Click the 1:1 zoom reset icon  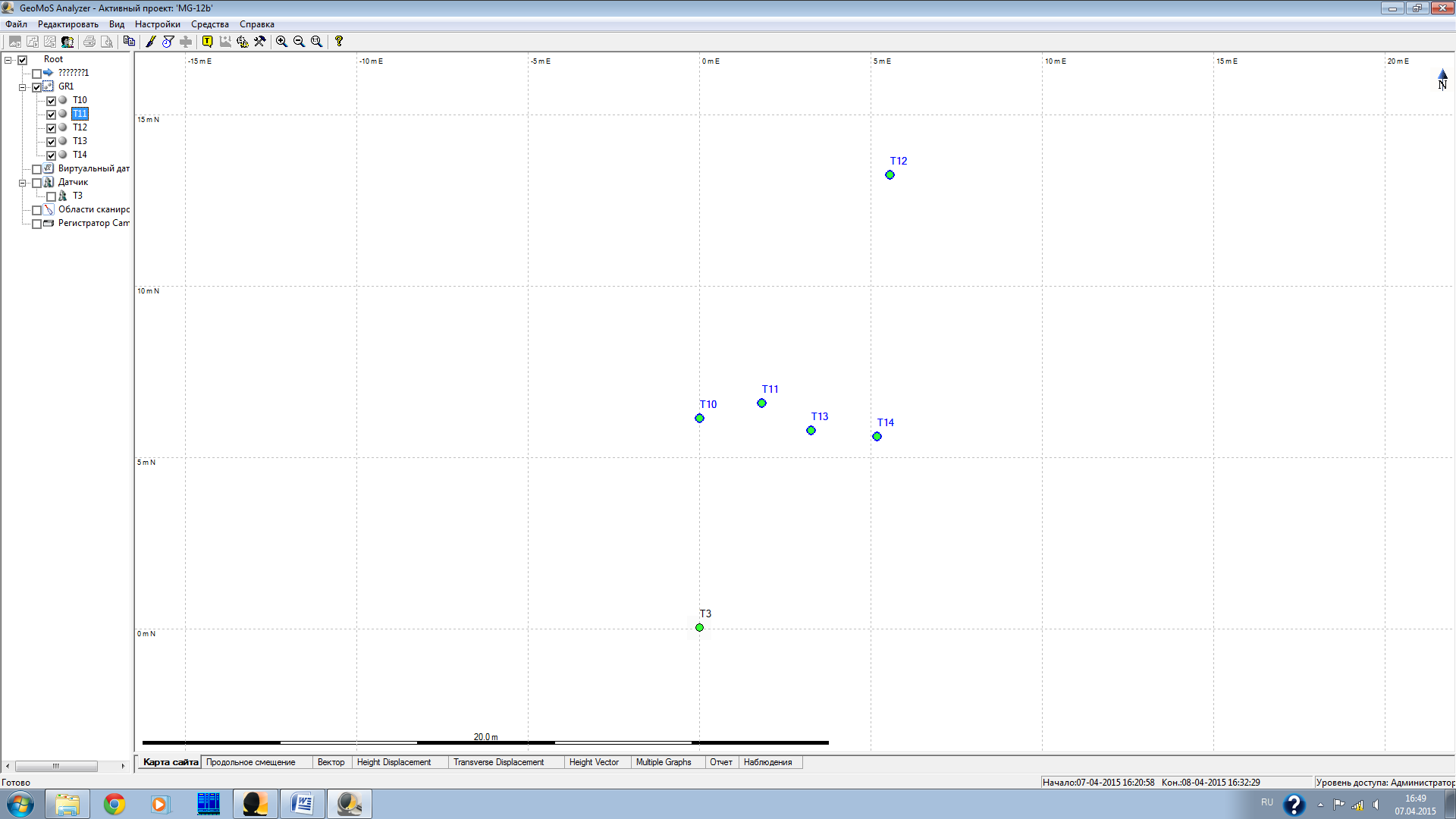click(316, 42)
